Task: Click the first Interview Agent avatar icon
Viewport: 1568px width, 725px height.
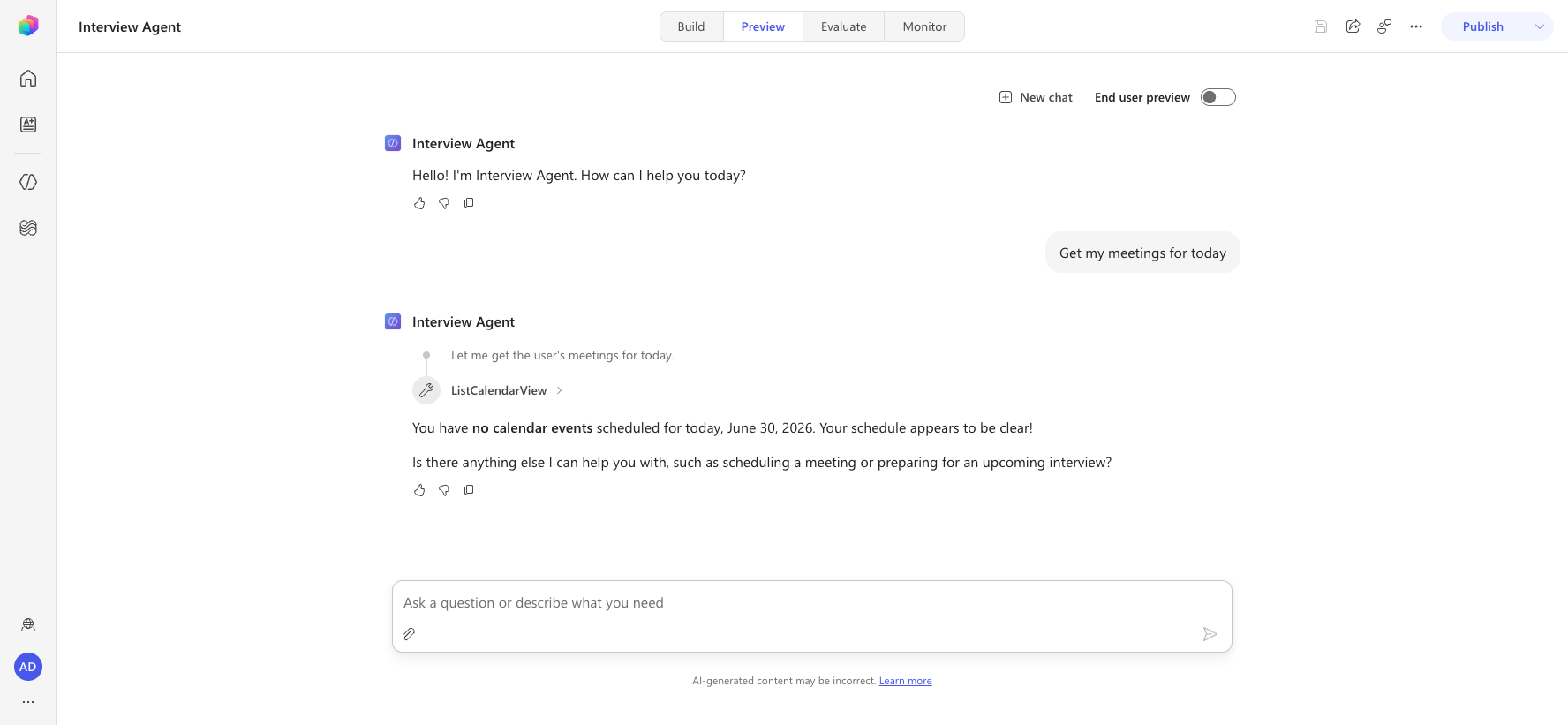Action: click(393, 143)
